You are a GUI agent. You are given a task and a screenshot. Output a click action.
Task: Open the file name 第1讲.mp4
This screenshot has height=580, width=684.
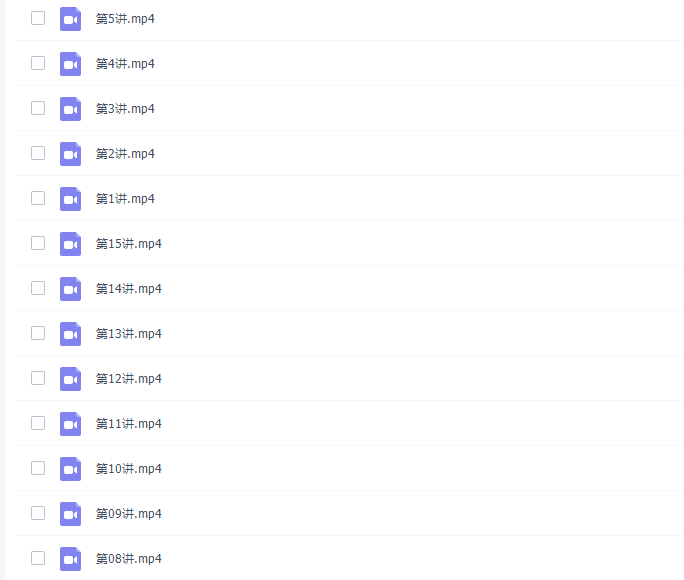click(x=125, y=199)
